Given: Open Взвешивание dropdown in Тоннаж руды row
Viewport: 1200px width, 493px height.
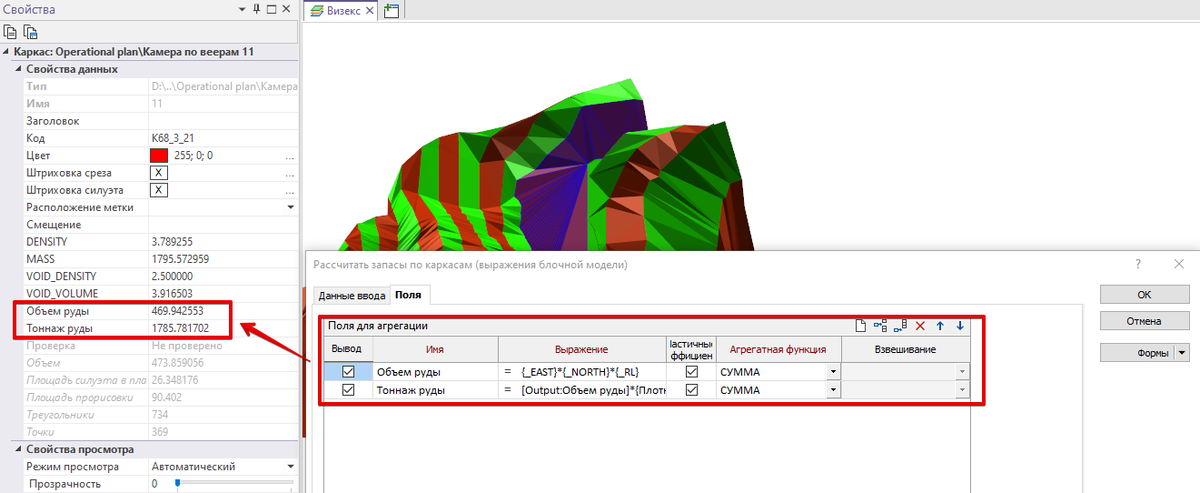Looking at the screenshot, I should coord(963,391).
